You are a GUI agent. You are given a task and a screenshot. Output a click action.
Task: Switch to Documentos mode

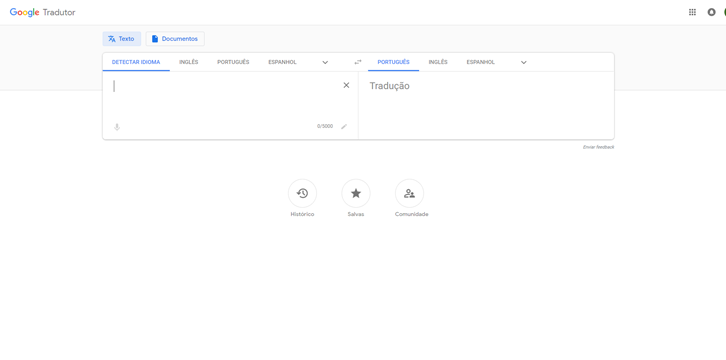[x=175, y=39]
